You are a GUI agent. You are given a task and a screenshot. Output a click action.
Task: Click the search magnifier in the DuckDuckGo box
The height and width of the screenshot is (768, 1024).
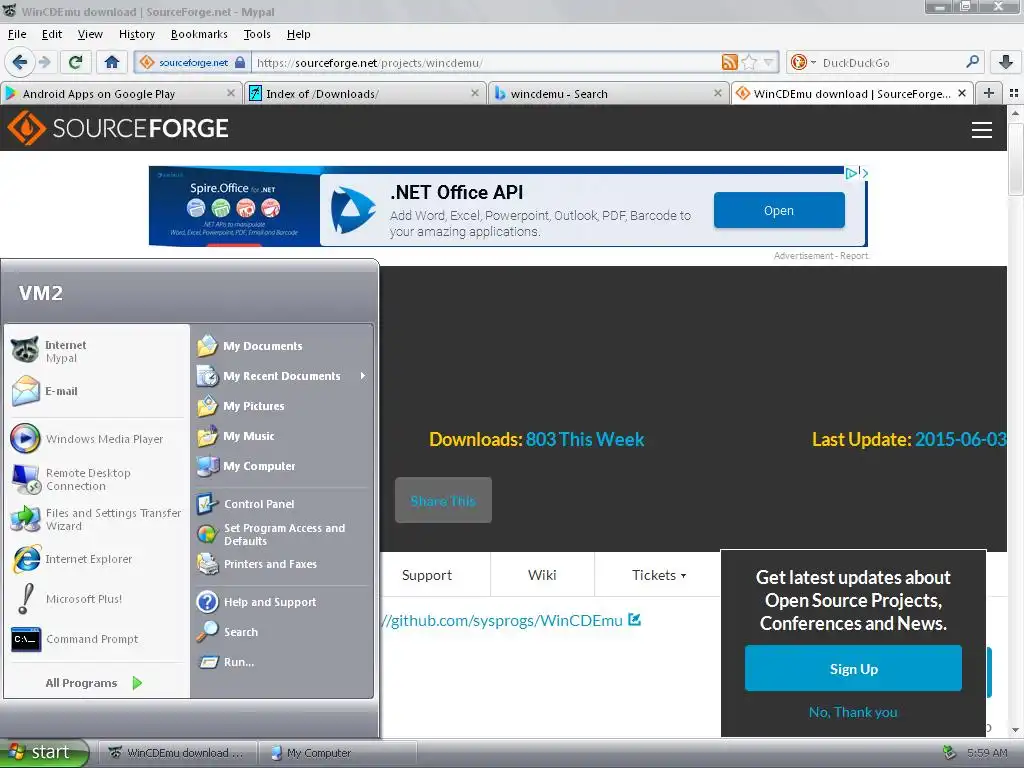pos(972,62)
